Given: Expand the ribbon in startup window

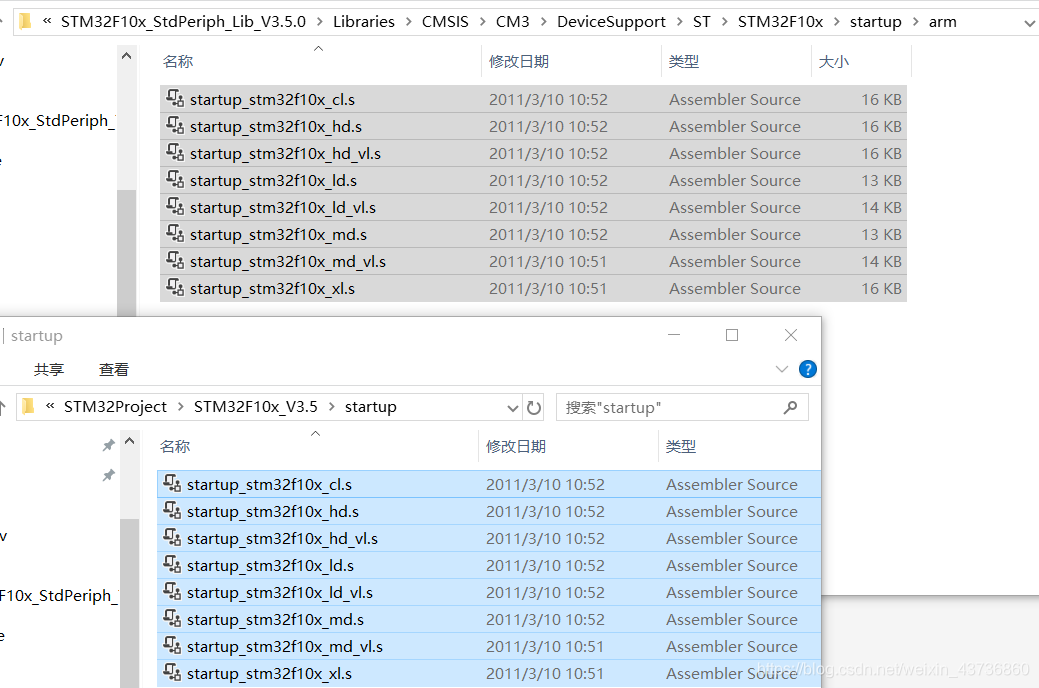Looking at the screenshot, I should pos(782,369).
